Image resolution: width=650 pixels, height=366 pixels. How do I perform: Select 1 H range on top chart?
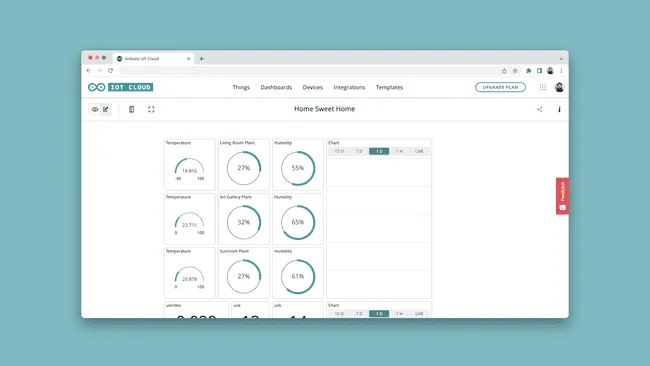click(399, 151)
